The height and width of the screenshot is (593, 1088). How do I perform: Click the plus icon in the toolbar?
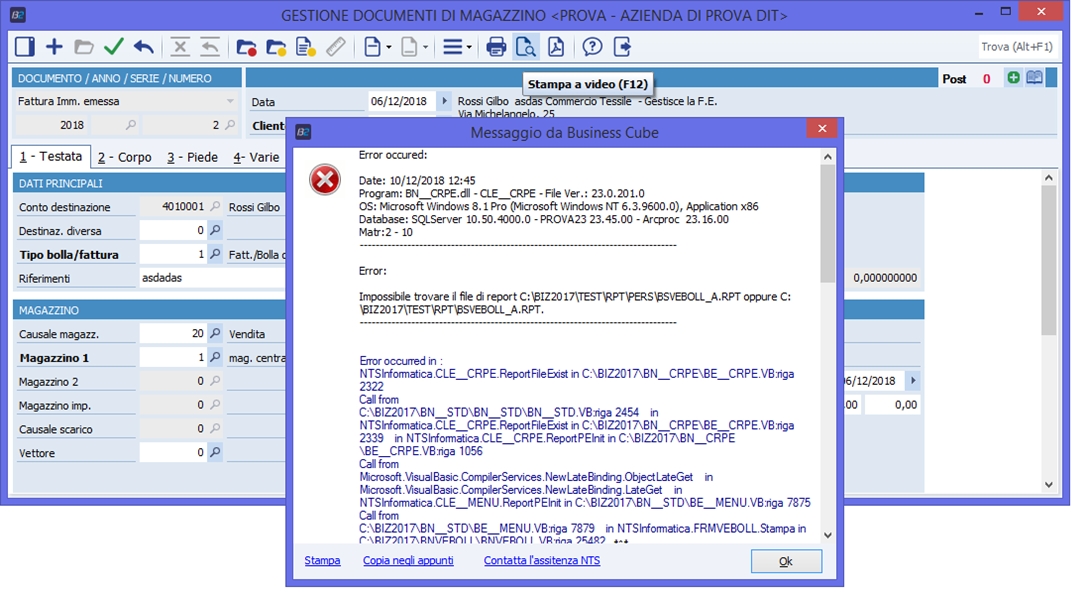tap(54, 47)
